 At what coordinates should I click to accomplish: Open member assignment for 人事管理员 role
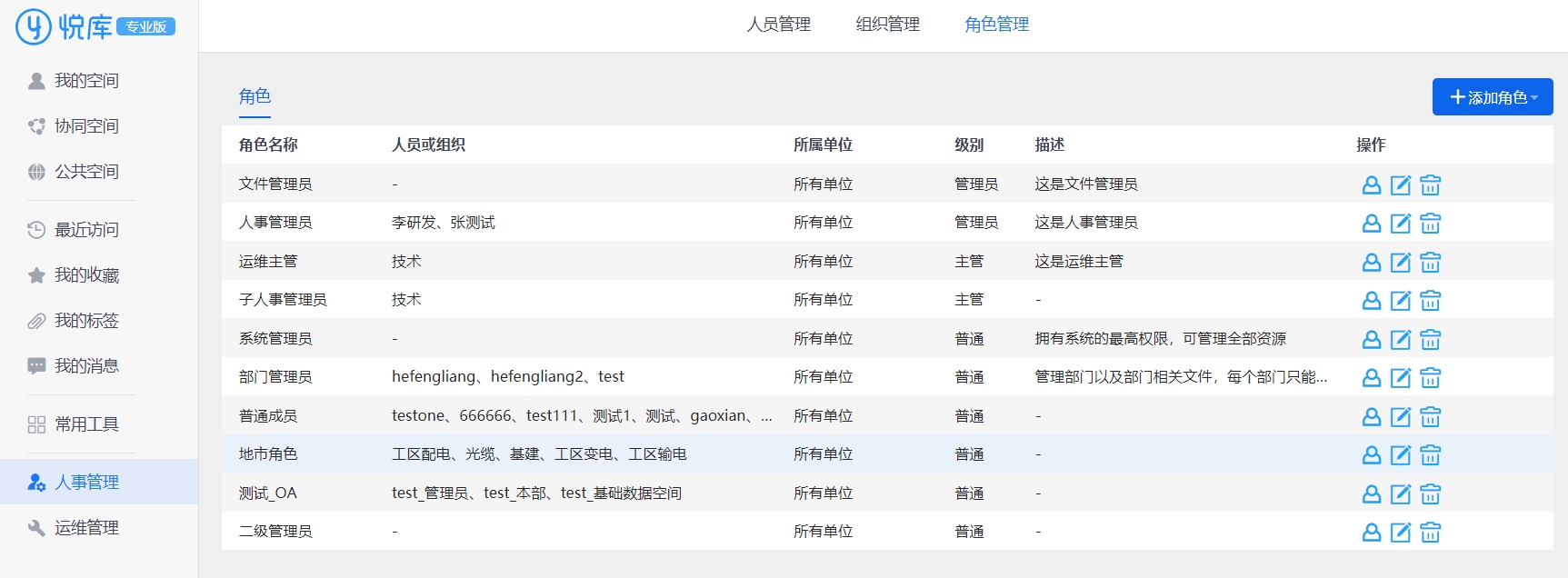pos(1372,224)
